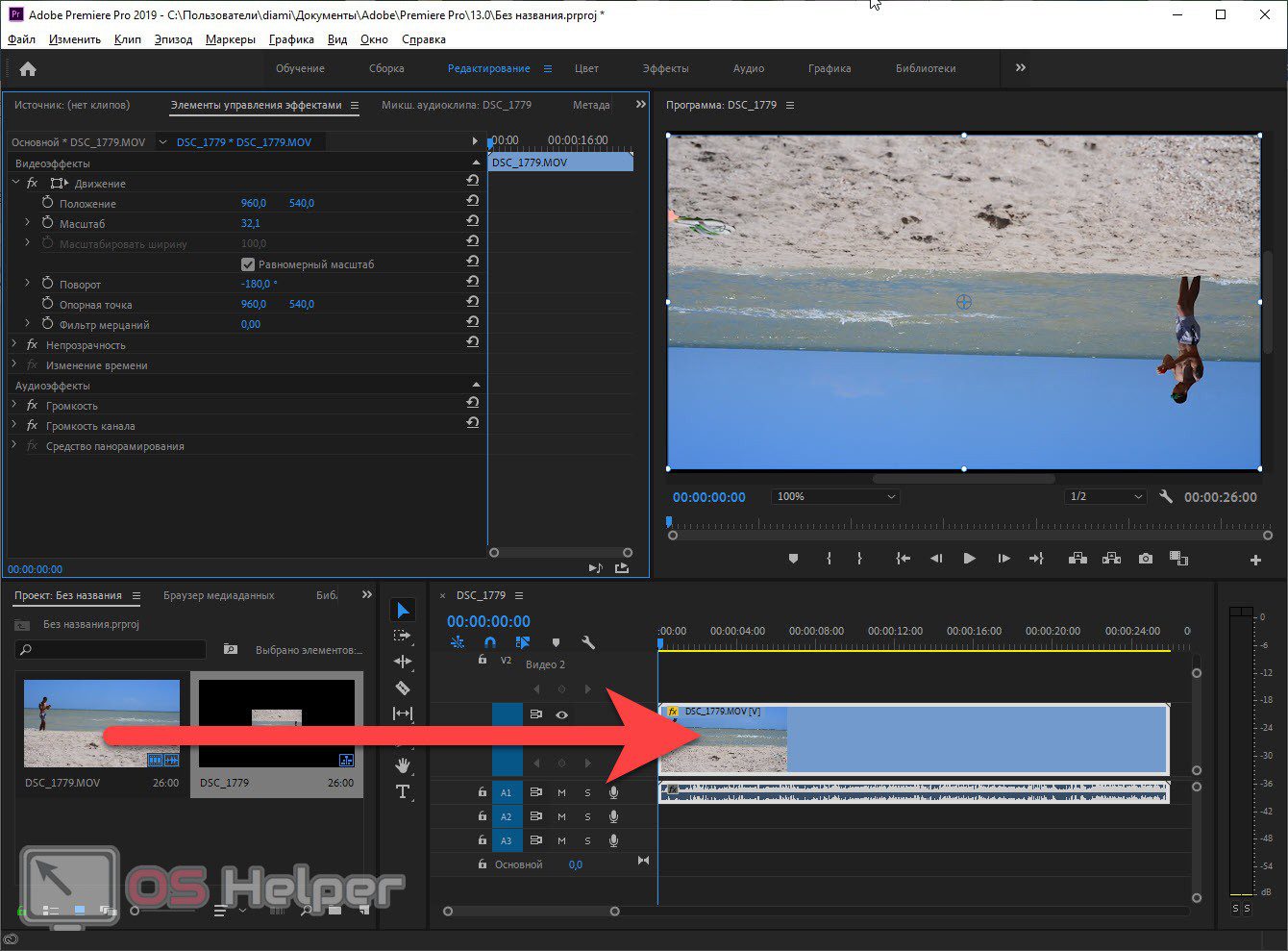Click Mark In in Program monitor
Image resolution: width=1288 pixels, height=951 pixels.
pyautogui.click(x=829, y=559)
